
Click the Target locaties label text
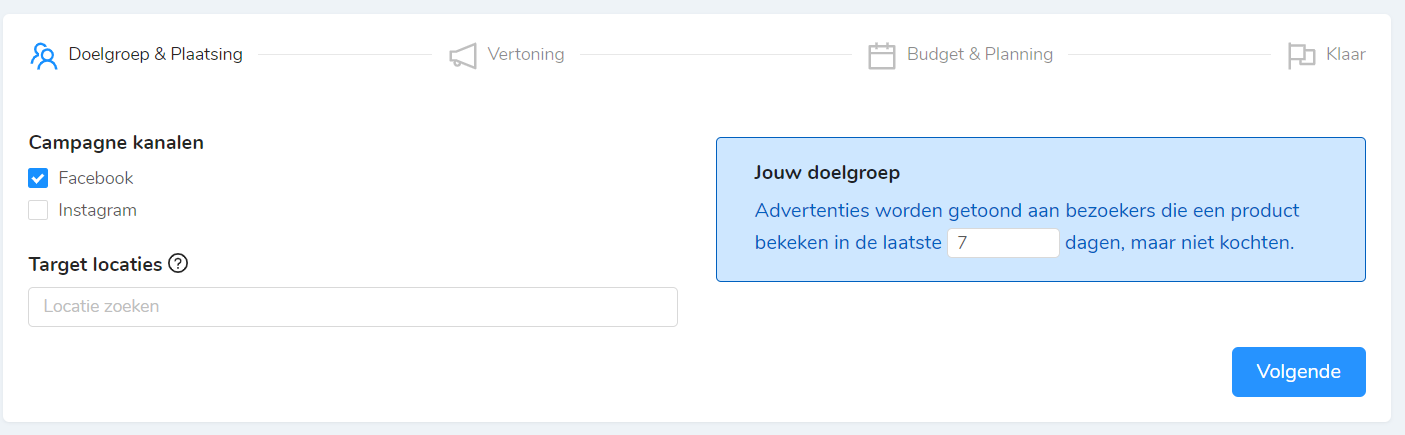tap(95, 264)
